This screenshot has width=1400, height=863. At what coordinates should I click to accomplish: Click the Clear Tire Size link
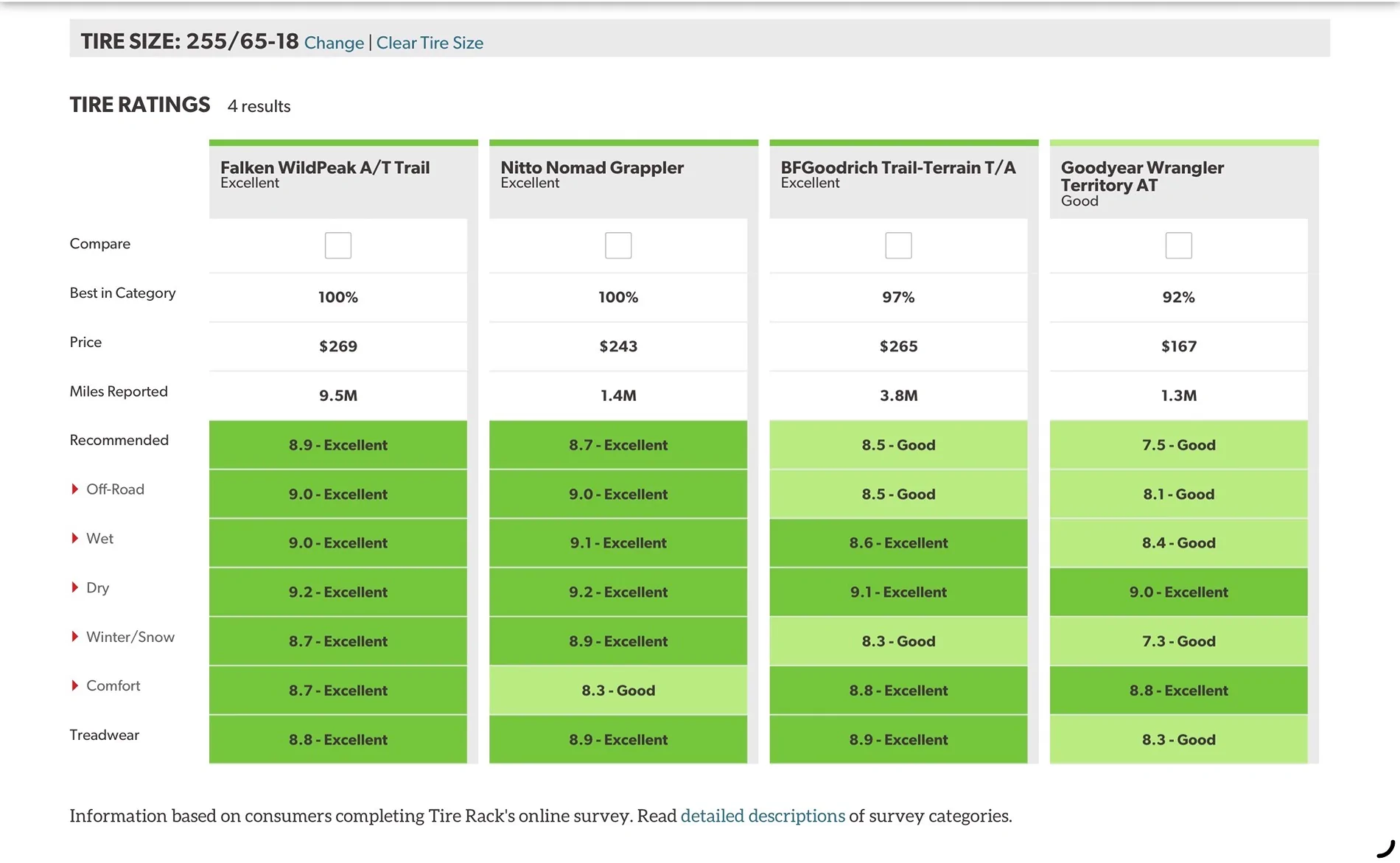pyautogui.click(x=430, y=43)
